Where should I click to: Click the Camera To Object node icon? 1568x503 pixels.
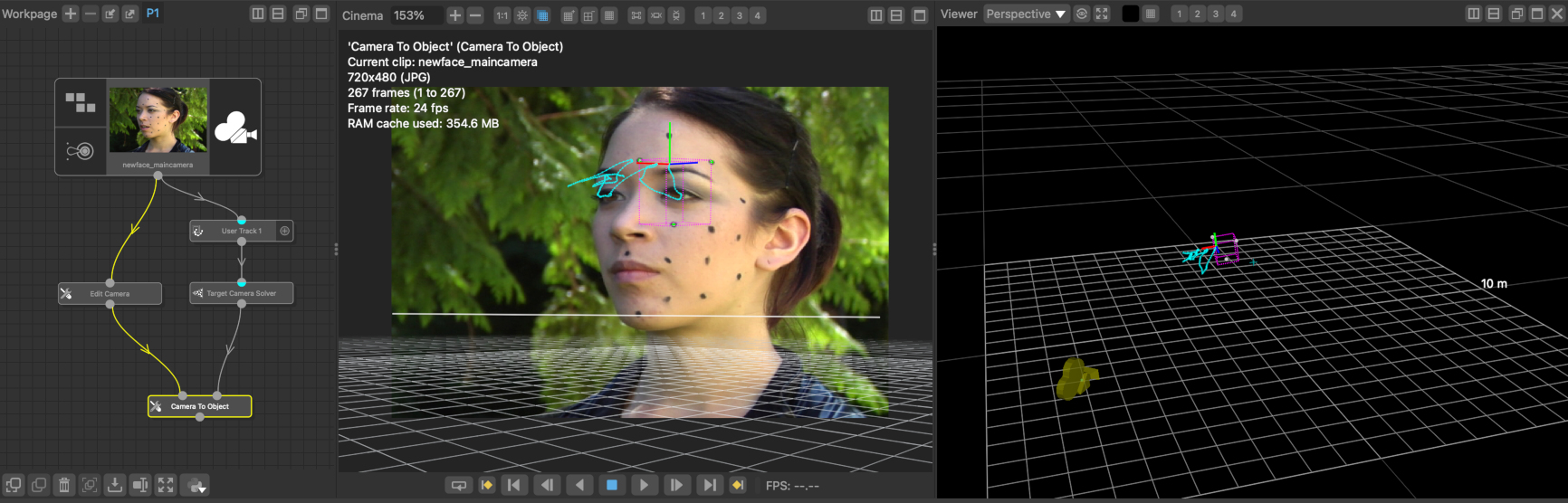tap(157, 406)
